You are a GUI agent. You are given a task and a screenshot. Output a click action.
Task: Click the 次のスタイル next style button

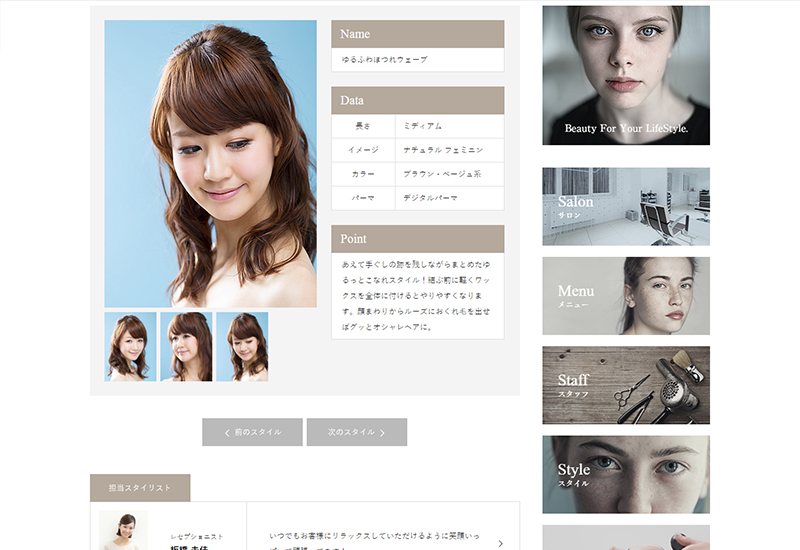pyautogui.click(x=357, y=432)
